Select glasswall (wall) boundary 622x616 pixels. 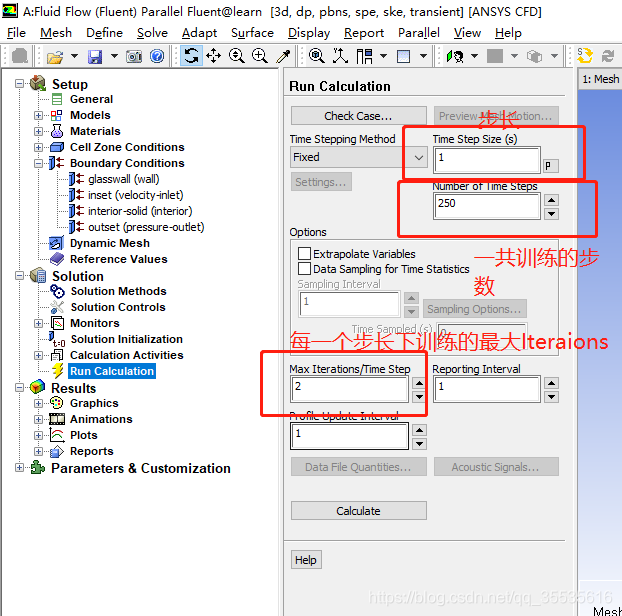point(124,179)
